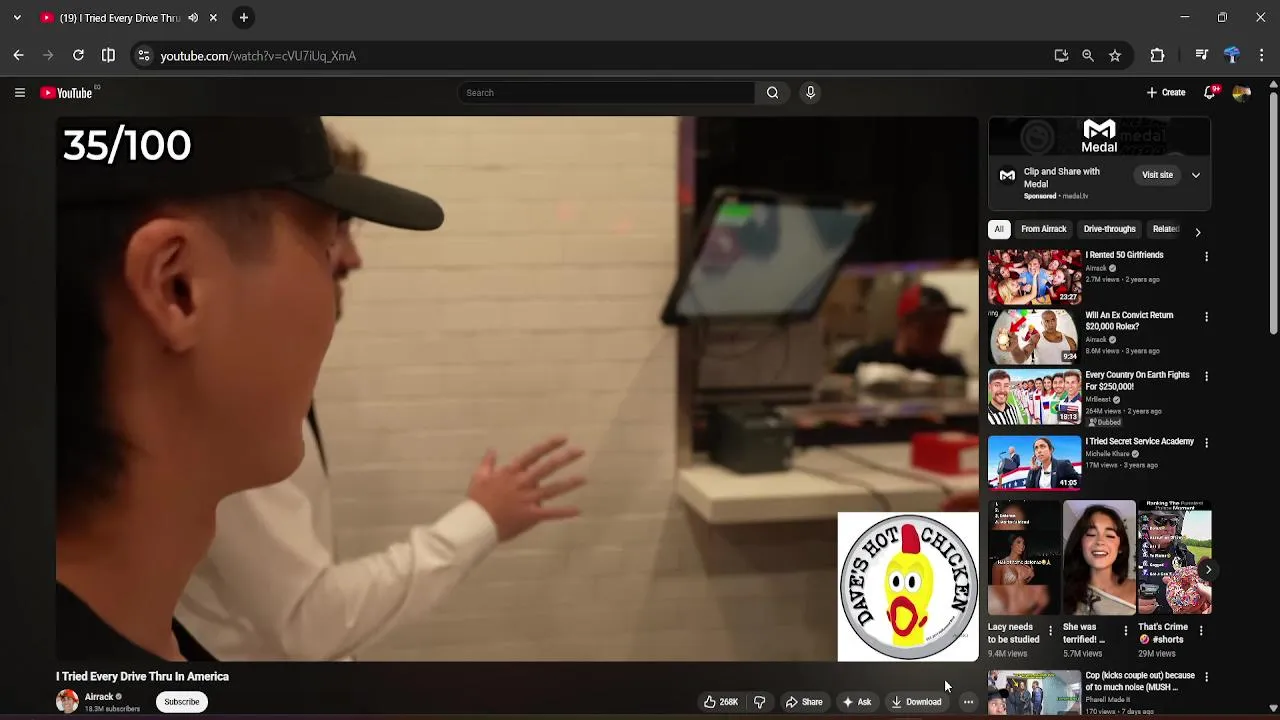Open options for Lacy needs to be studied
Screen dimensions: 1280x720
(1050, 631)
